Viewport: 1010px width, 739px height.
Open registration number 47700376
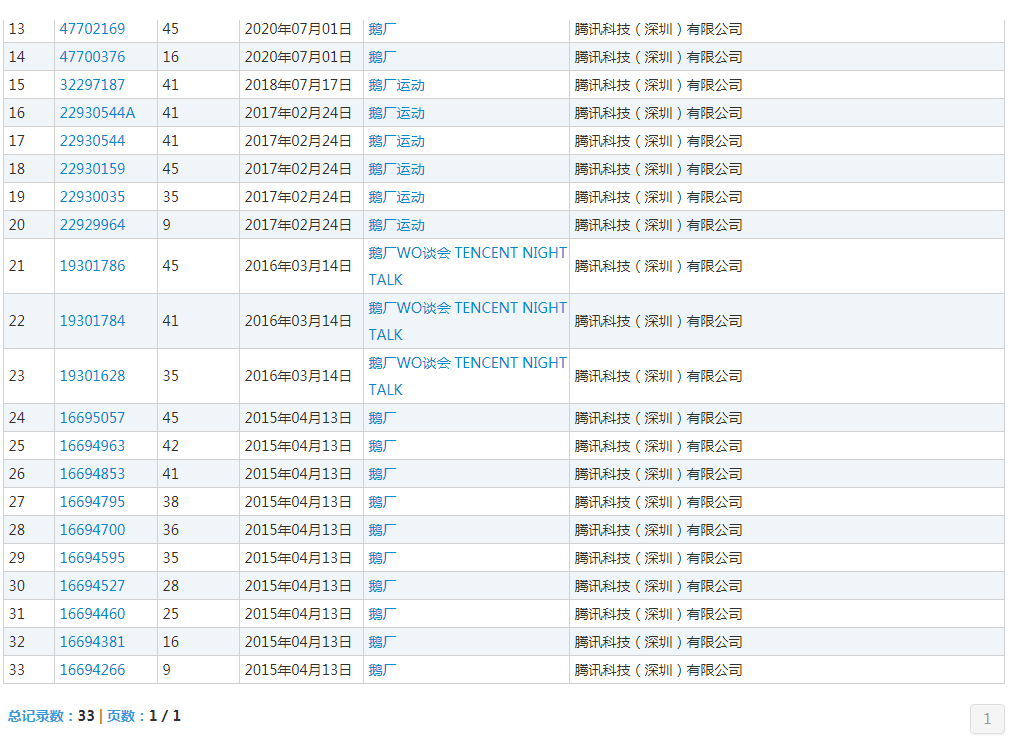92,57
